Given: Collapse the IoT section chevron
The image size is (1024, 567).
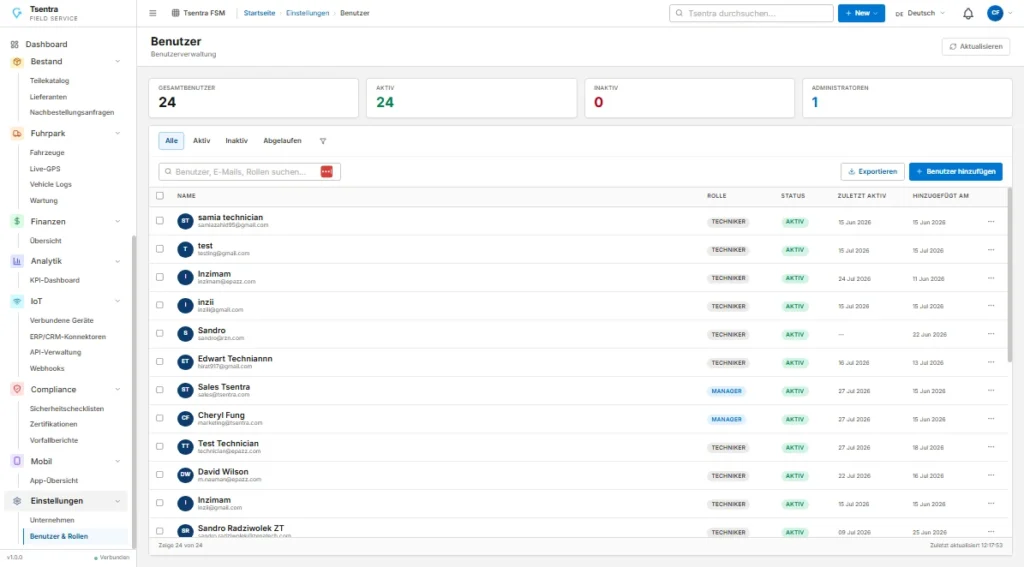Looking at the screenshot, I should click(118, 301).
